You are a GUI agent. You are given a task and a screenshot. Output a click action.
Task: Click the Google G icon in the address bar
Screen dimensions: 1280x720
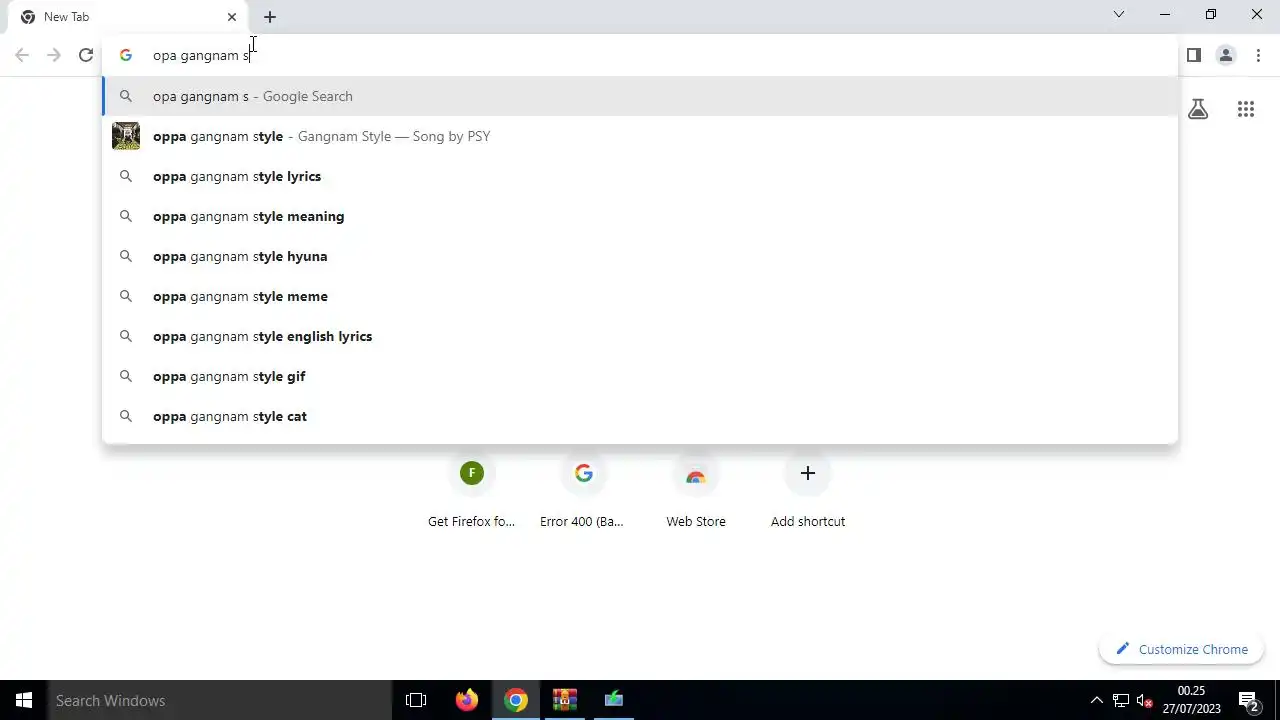click(x=125, y=55)
